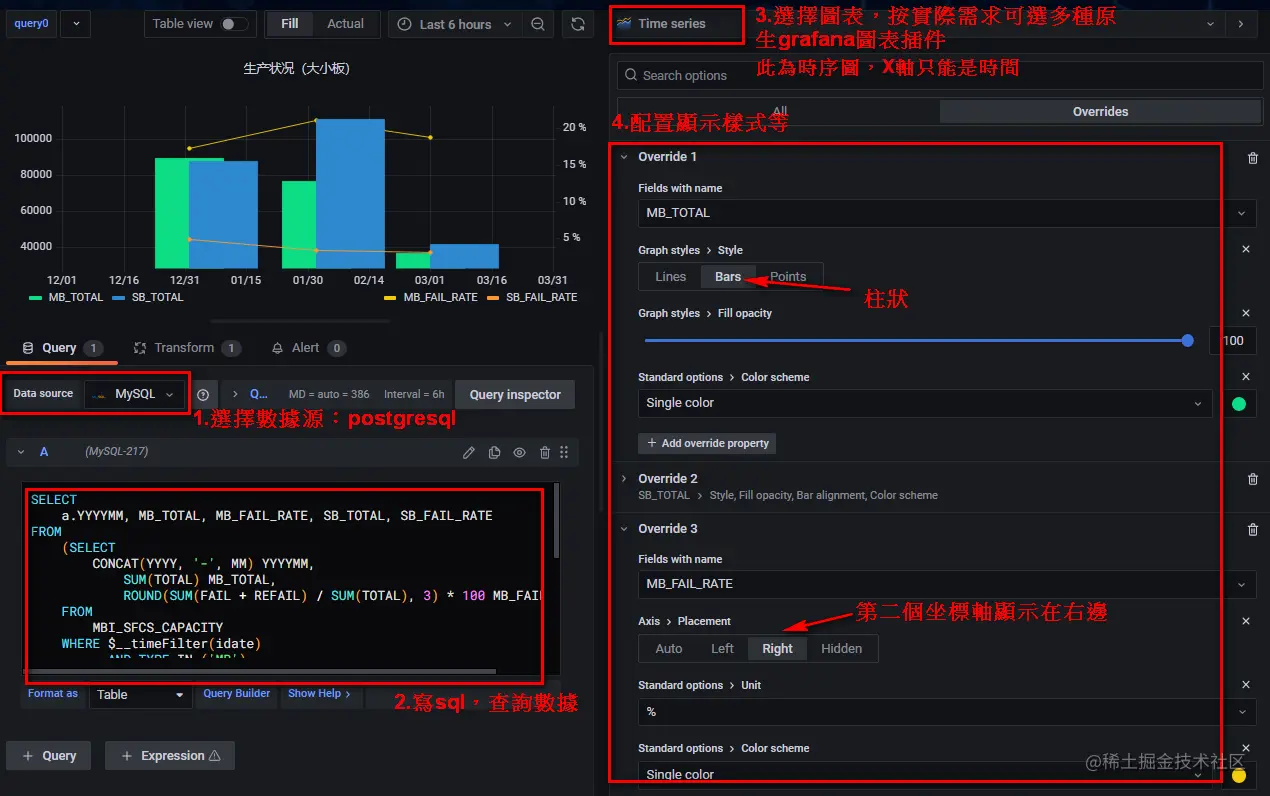Switch to the All options tab
This screenshot has width=1270, height=796.
(x=780, y=112)
